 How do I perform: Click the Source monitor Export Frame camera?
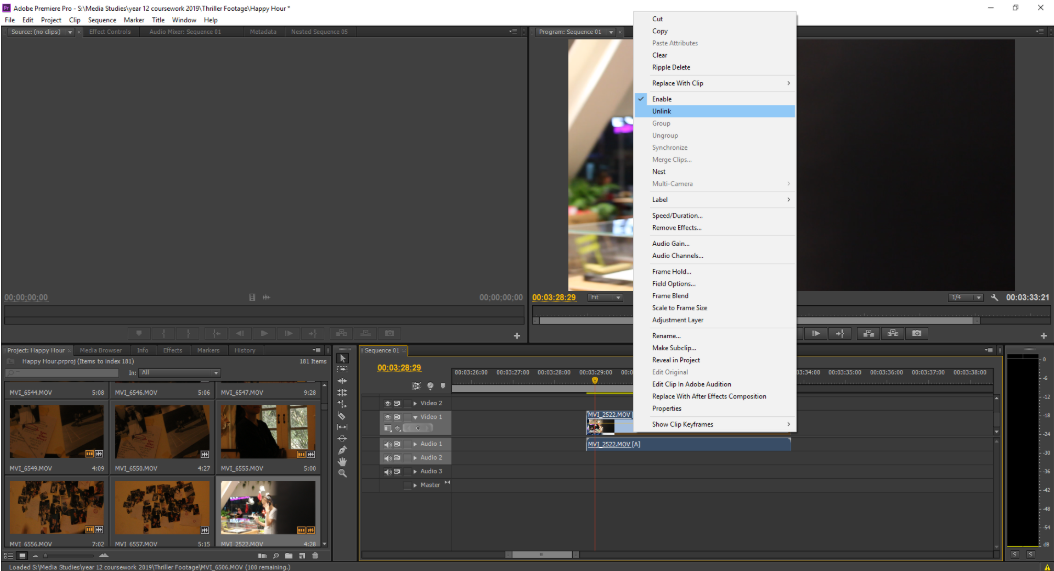pyautogui.click(x=389, y=334)
